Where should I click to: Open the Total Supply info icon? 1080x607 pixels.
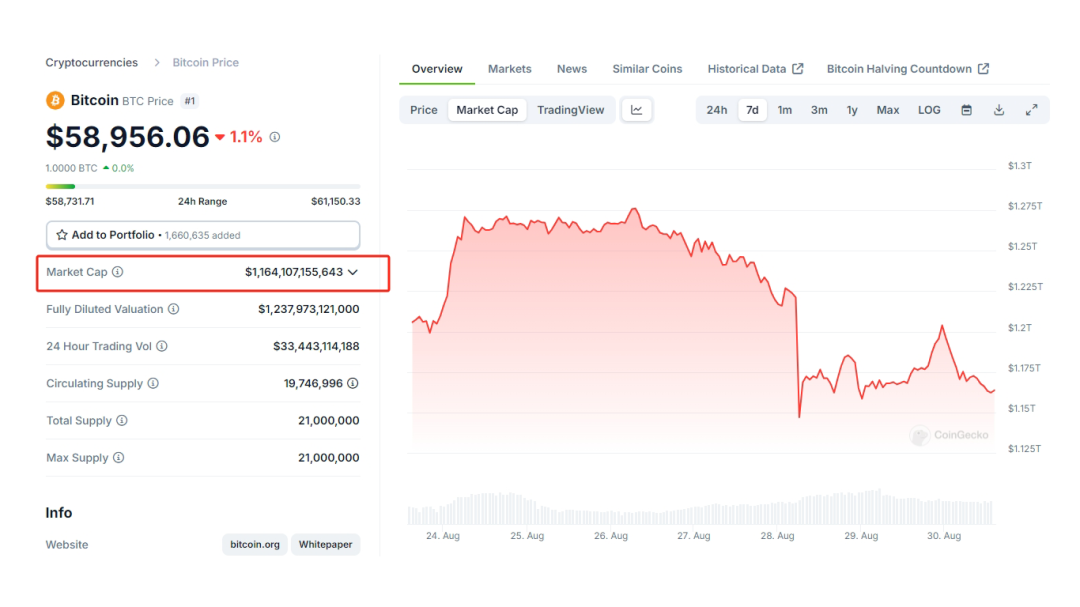(x=122, y=421)
